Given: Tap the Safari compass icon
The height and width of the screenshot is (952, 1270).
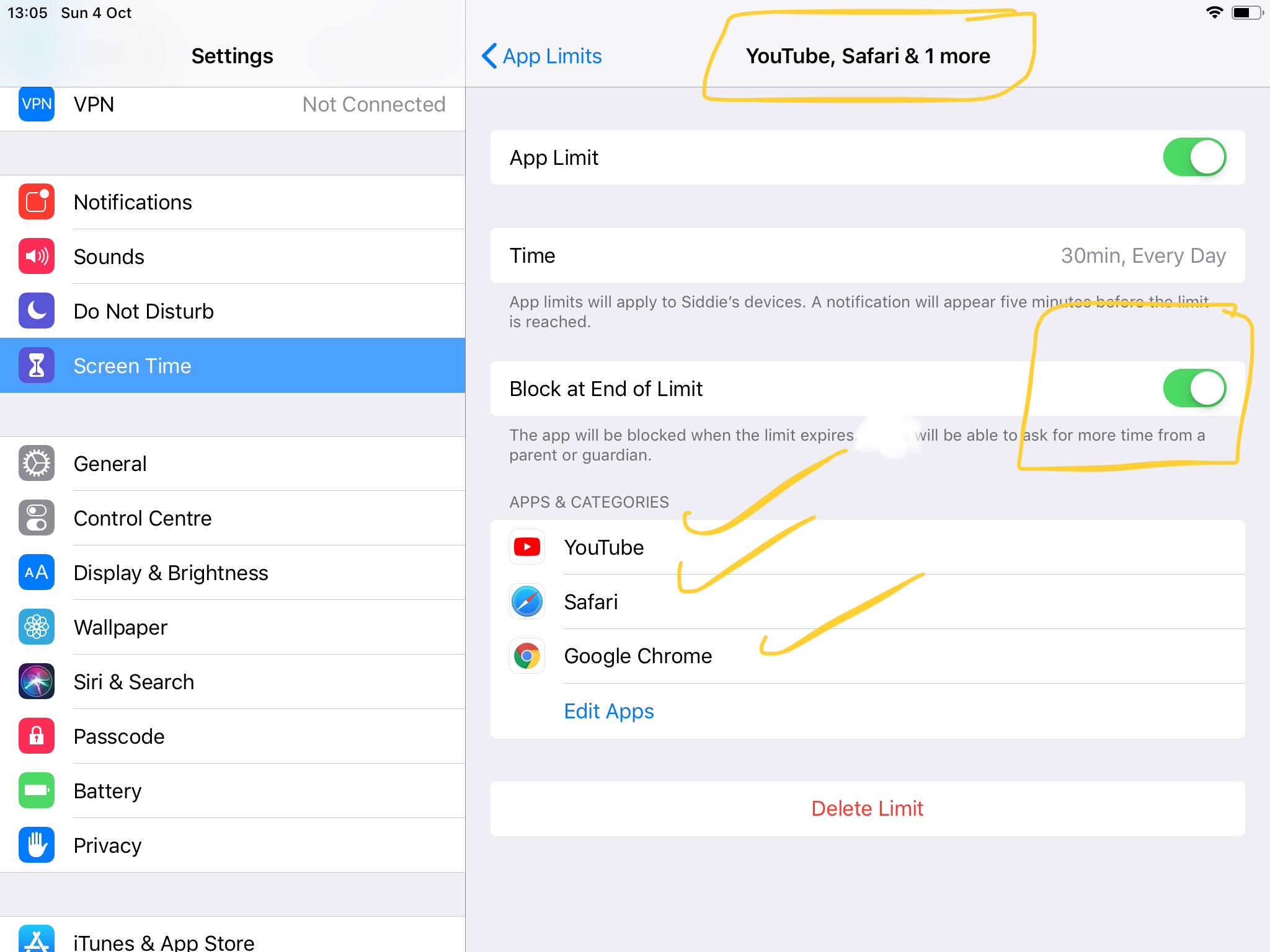Looking at the screenshot, I should click(x=527, y=602).
